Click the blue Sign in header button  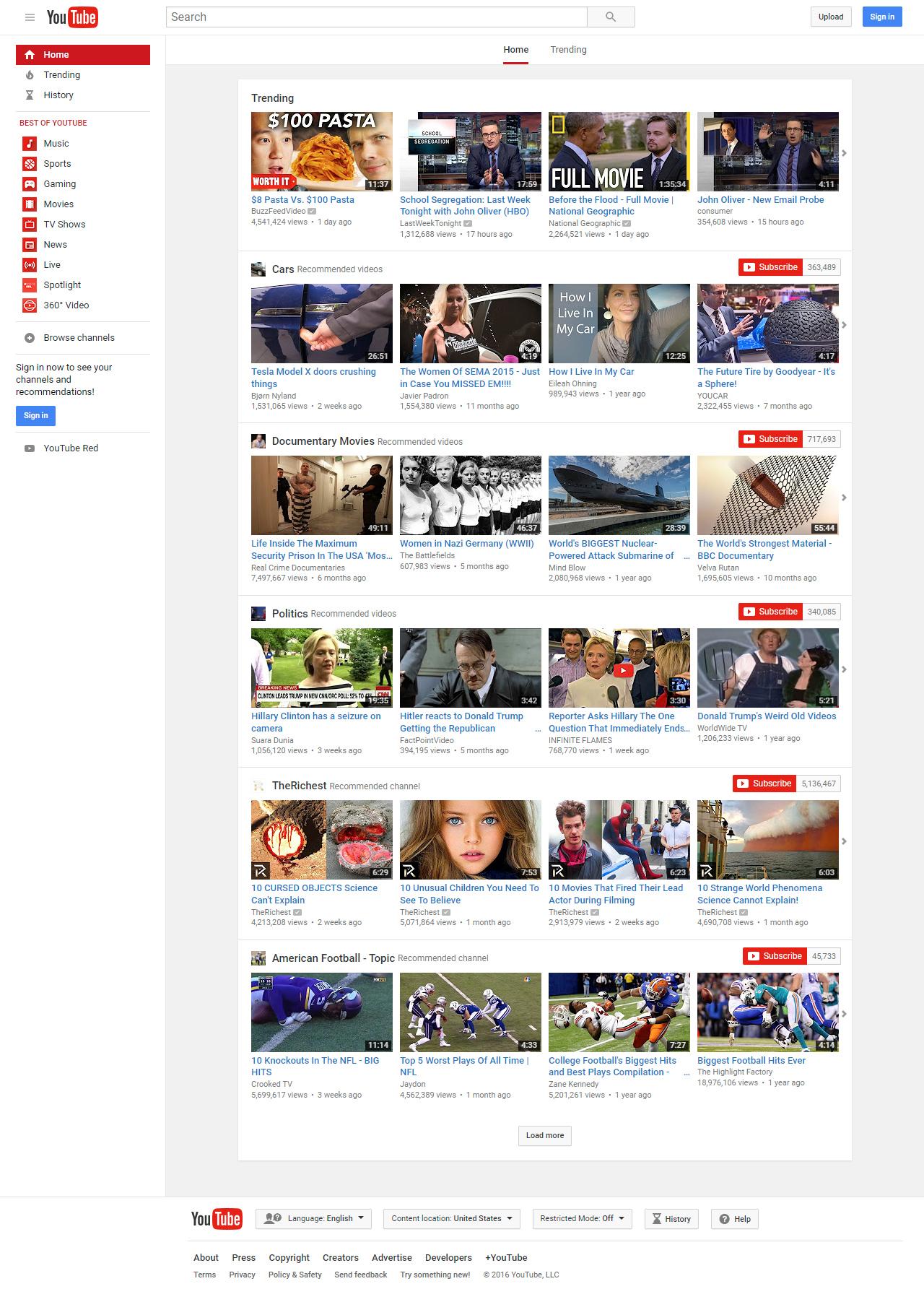[x=882, y=17]
